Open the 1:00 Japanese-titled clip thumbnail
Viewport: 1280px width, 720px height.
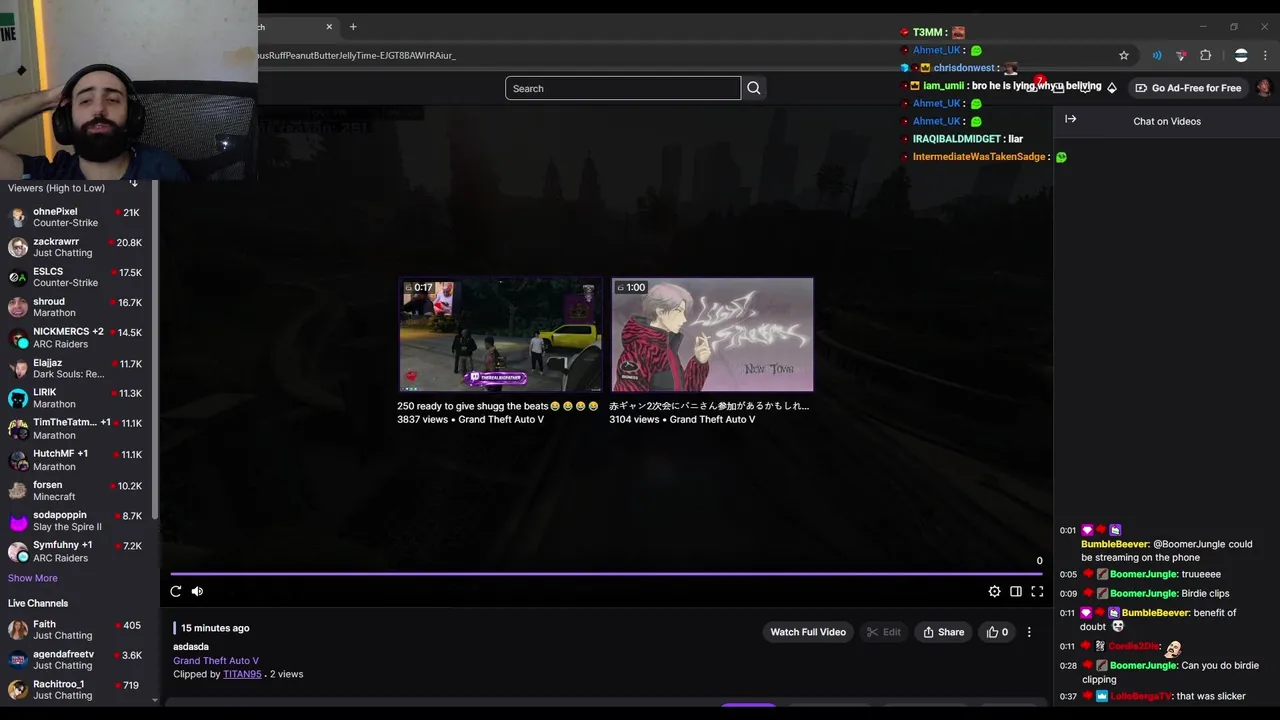pos(712,335)
